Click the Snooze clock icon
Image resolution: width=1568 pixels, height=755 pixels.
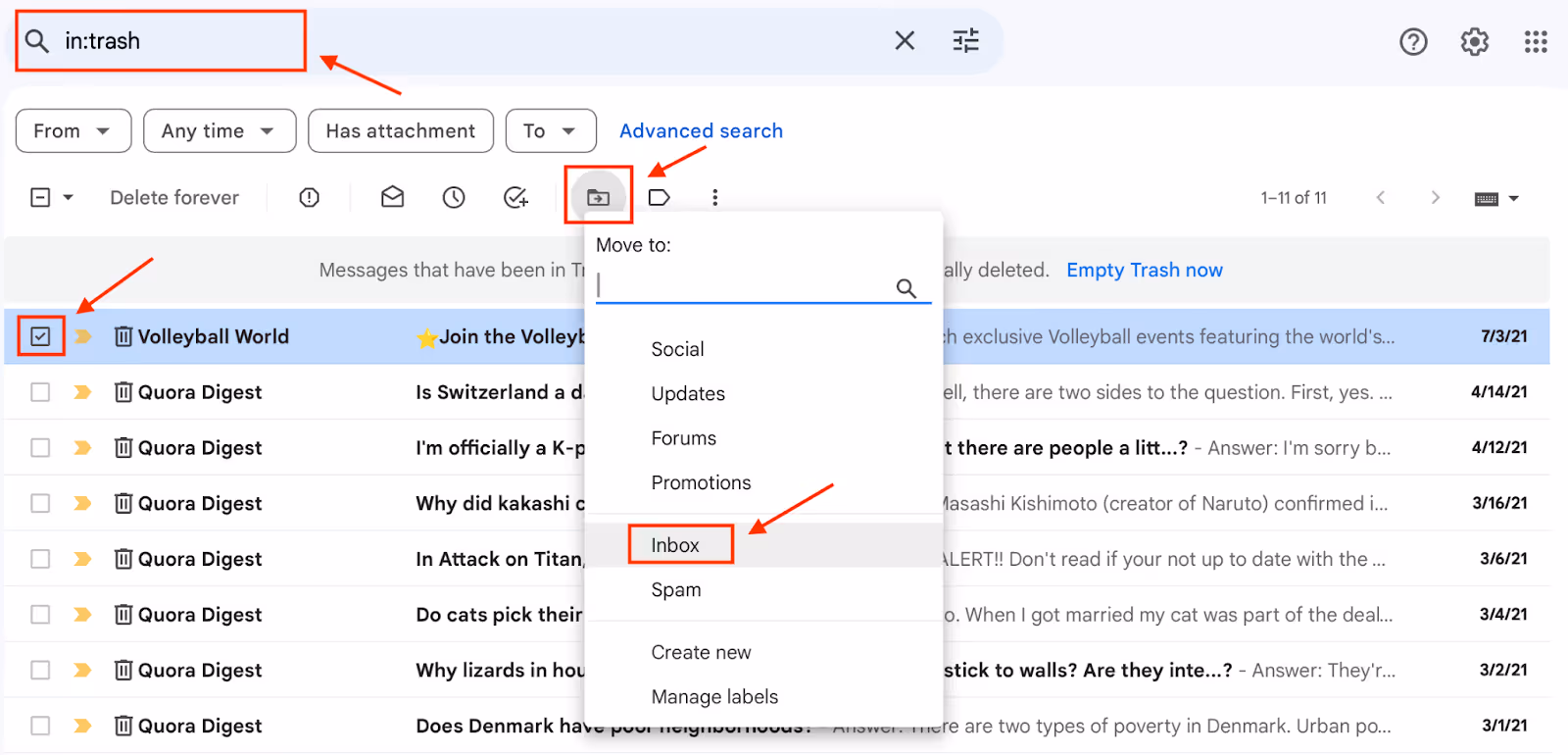coord(454,197)
